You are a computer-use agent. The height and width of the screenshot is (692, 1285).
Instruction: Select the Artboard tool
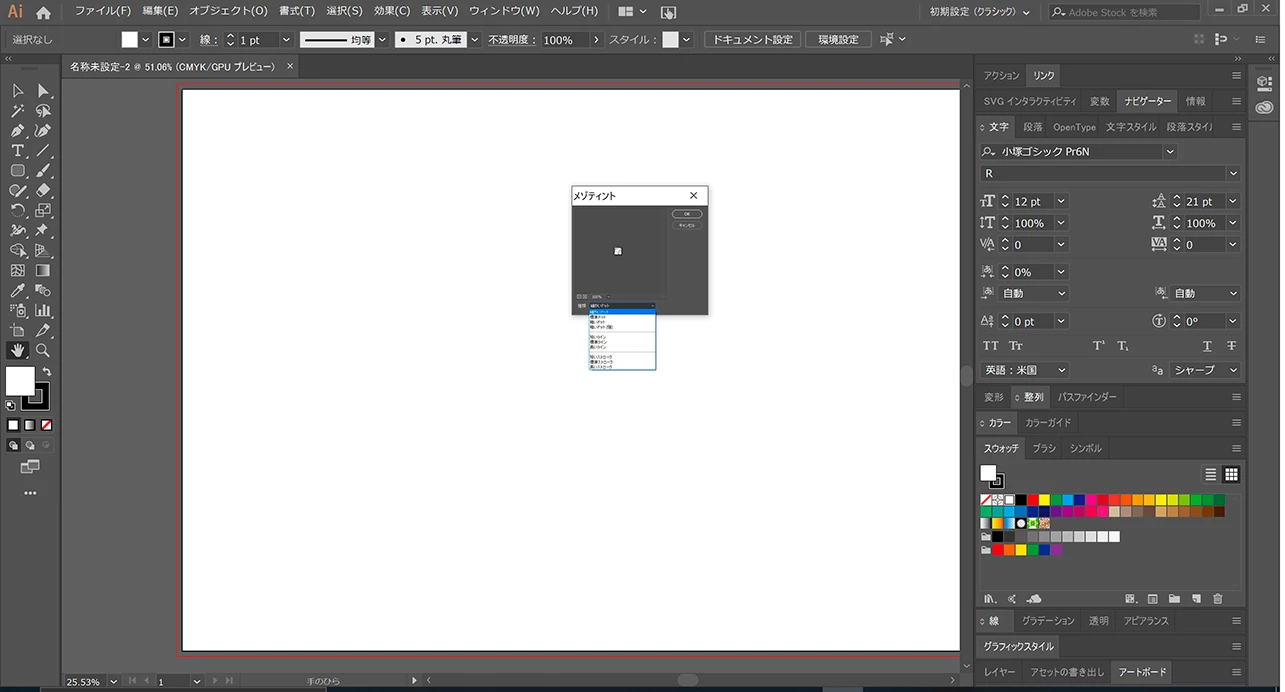[x=18, y=331]
